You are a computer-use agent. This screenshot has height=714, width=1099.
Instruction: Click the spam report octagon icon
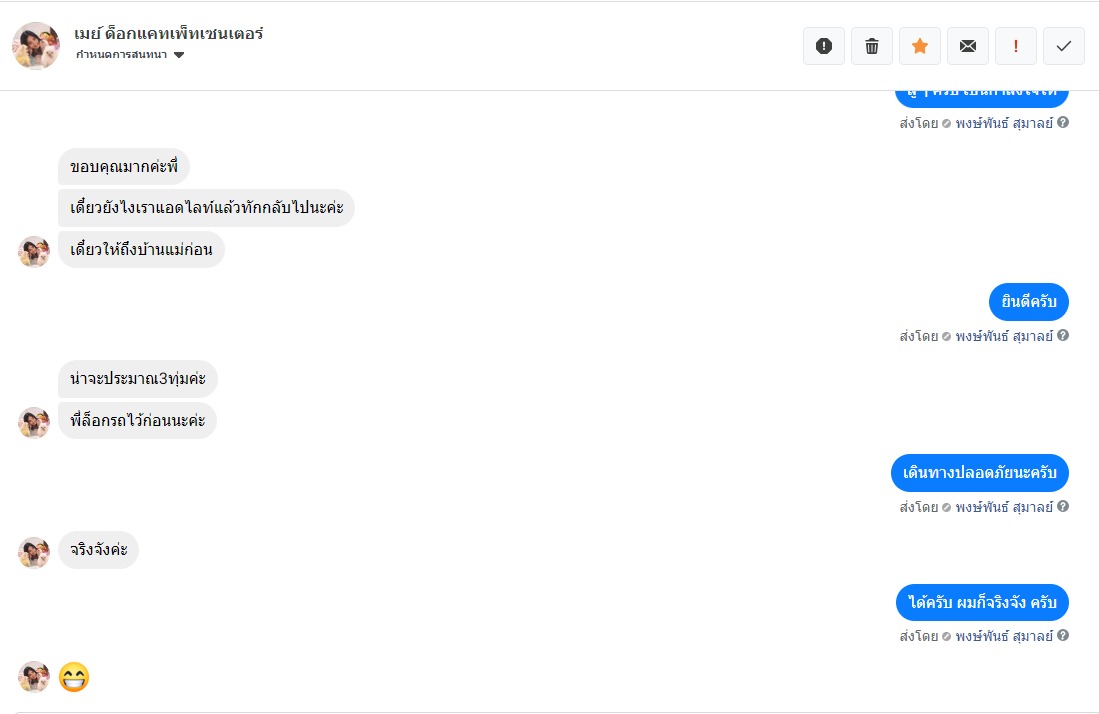point(824,46)
